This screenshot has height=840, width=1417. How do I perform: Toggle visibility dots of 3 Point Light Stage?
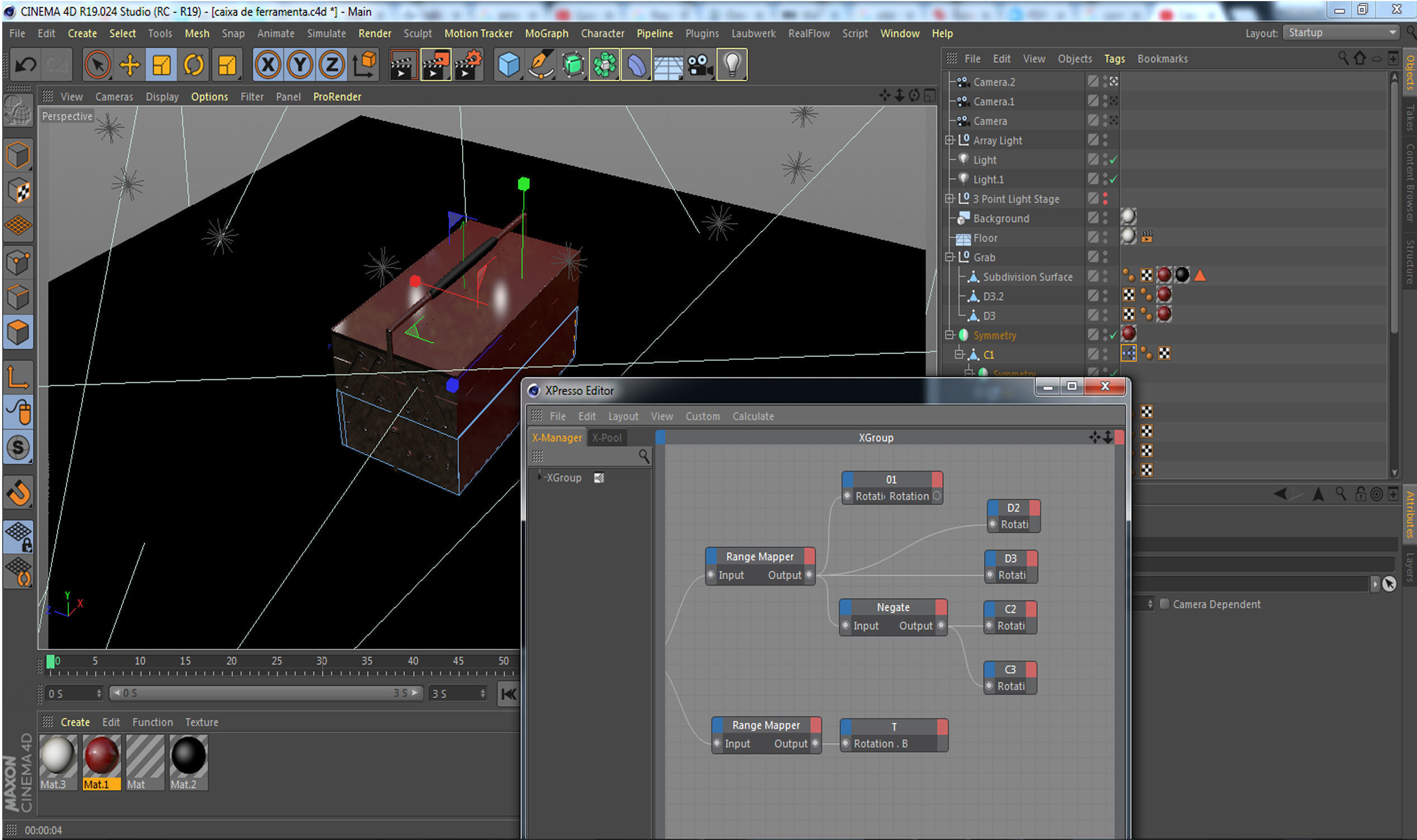coord(1105,199)
